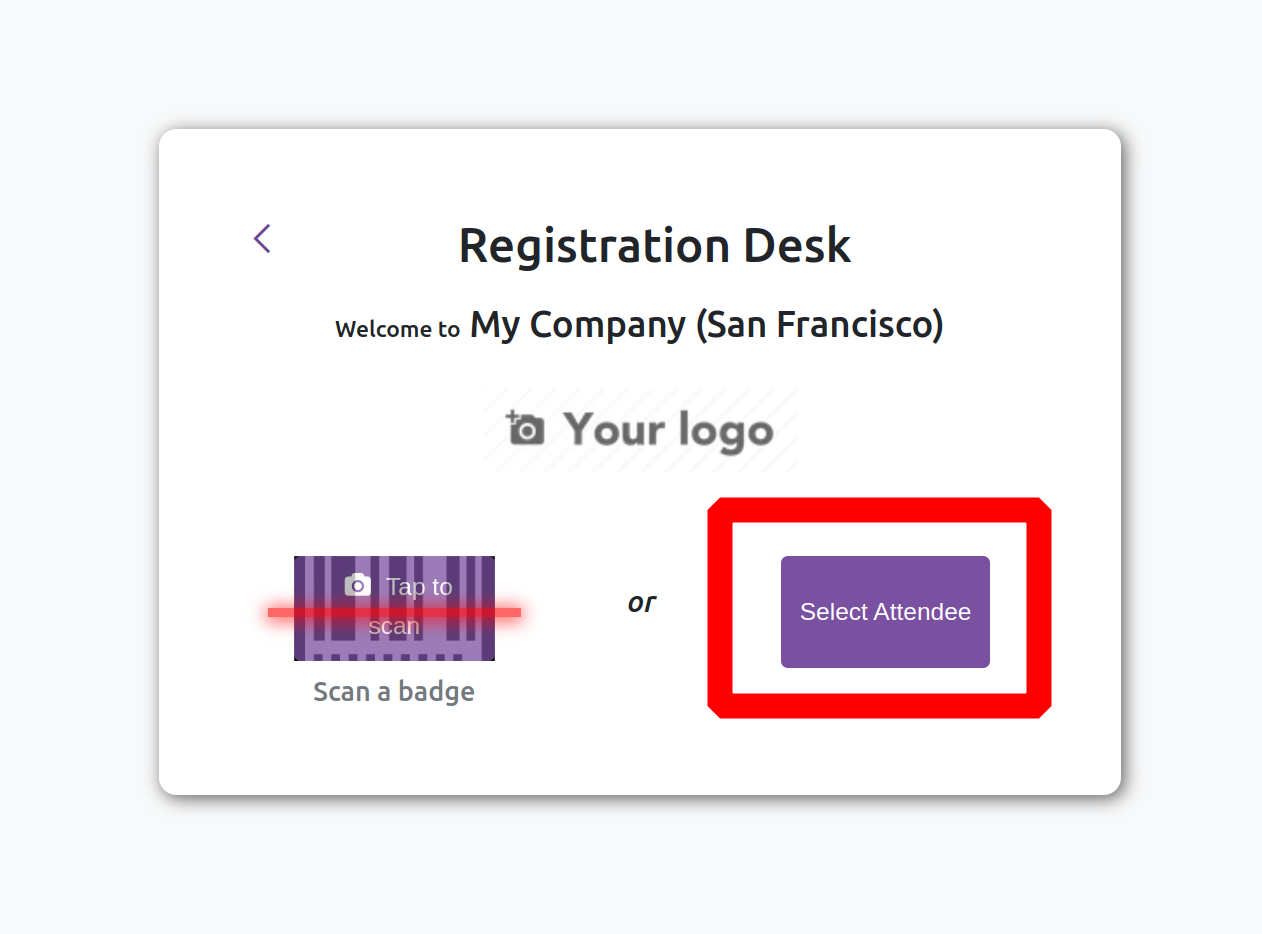Click the My Company (San Francisco) text

707,325
